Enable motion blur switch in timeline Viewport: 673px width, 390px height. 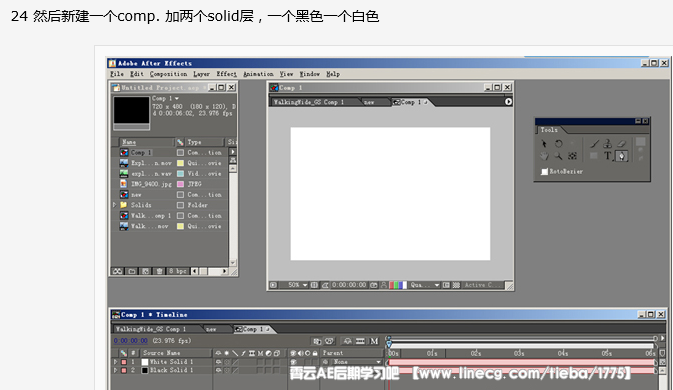pyautogui.click(x=374, y=341)
